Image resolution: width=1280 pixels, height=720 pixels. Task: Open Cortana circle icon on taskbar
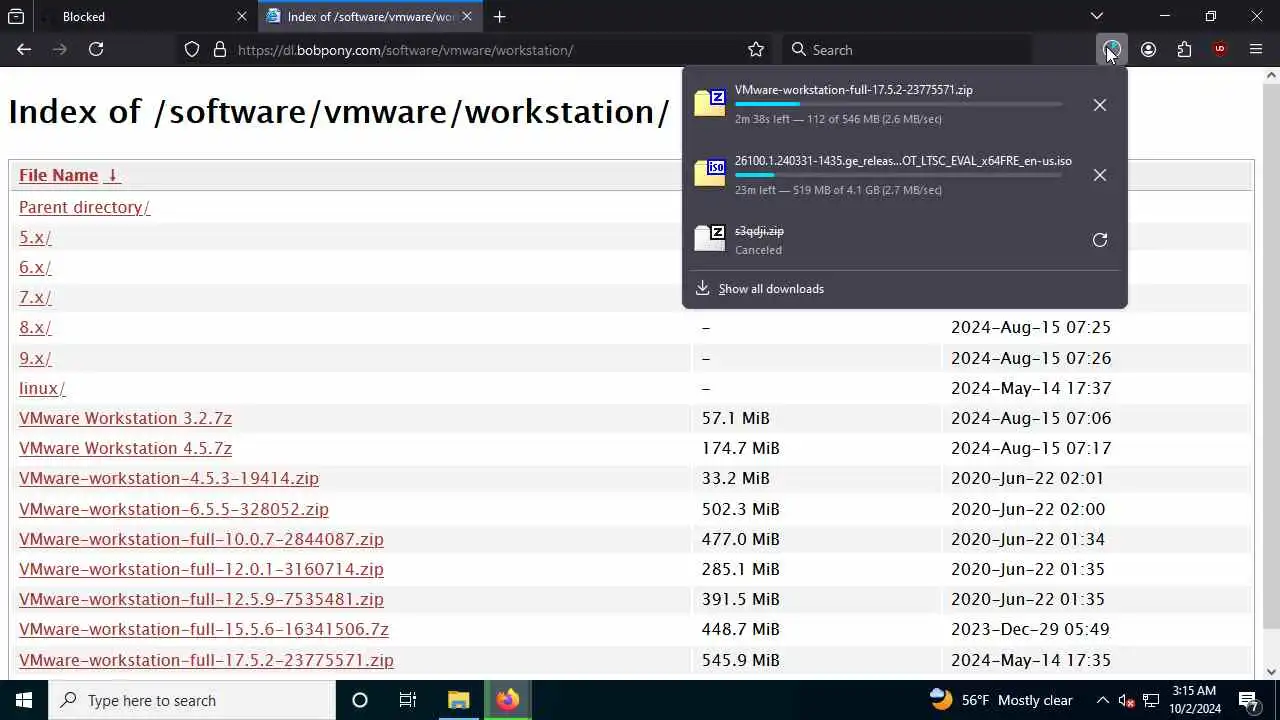click(360, 700)
